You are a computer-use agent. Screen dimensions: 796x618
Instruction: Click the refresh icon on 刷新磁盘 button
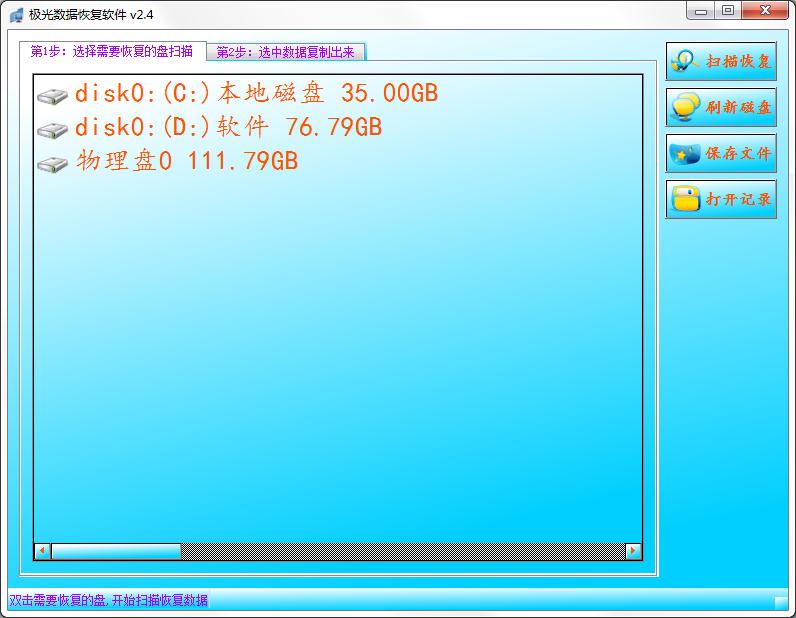coord(685,107)
